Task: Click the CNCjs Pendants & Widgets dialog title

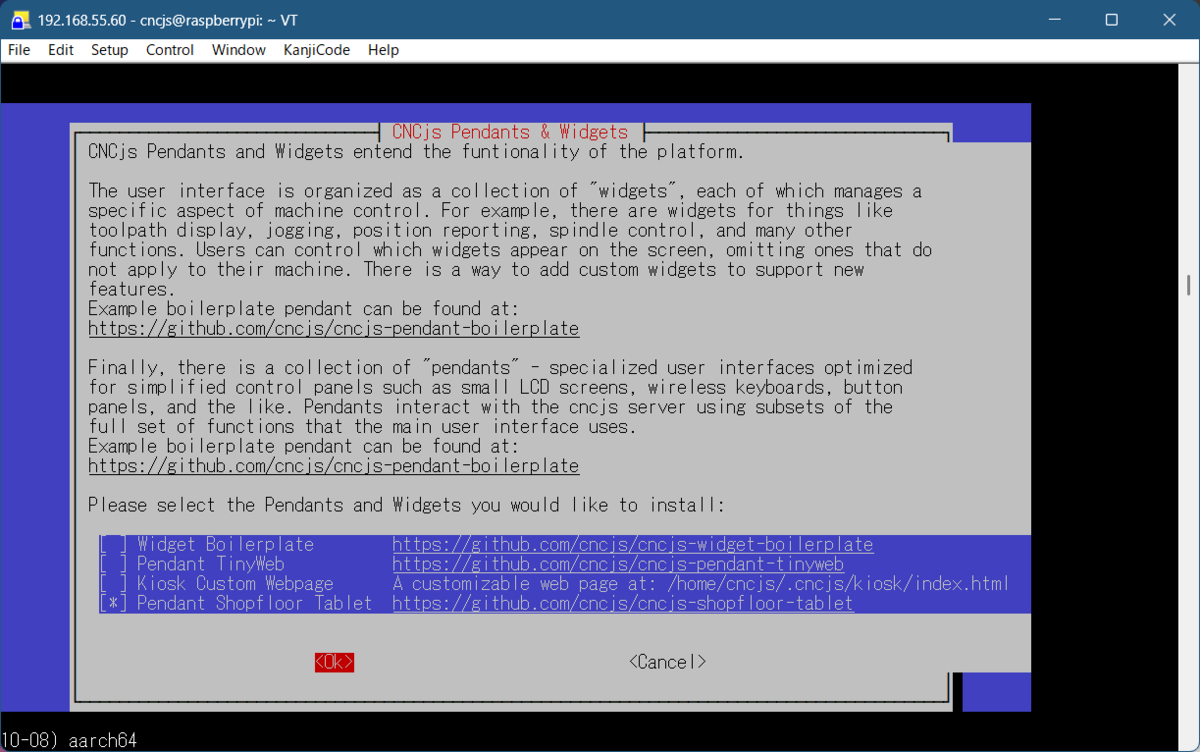Action: click(x=510, y=132)
